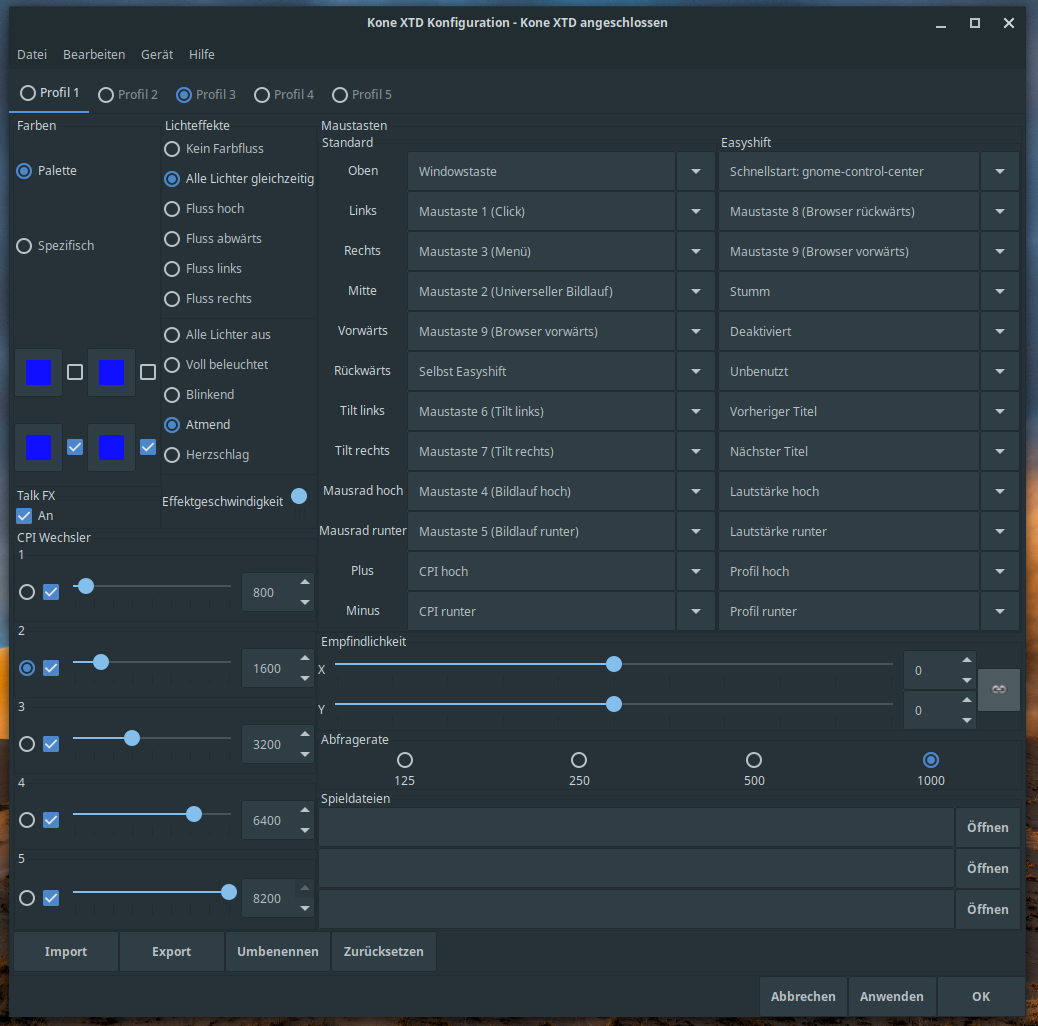Open the 'Mitte' Easyshift dropdown showing Stumm

point(999,292)
